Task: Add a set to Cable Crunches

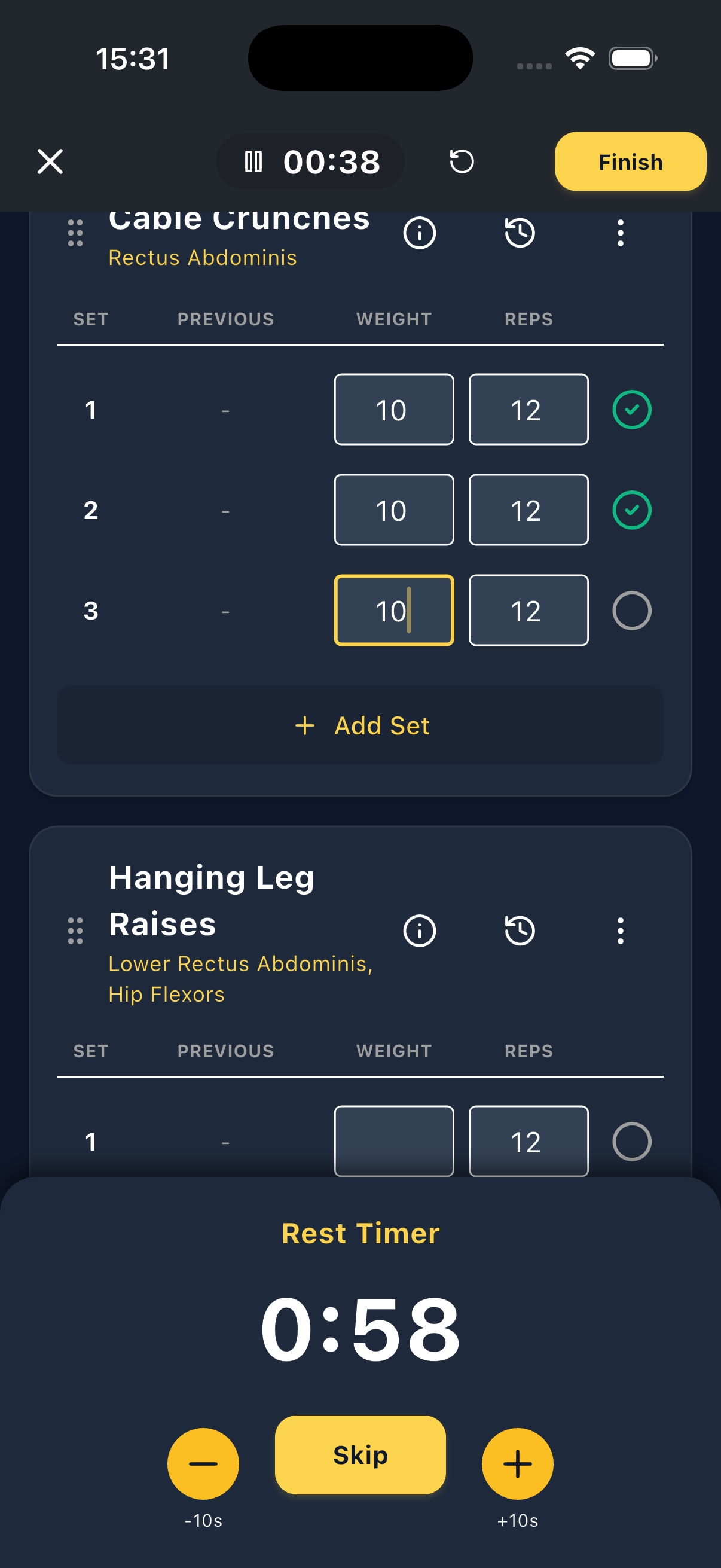Action: click(x=360, y=724)
